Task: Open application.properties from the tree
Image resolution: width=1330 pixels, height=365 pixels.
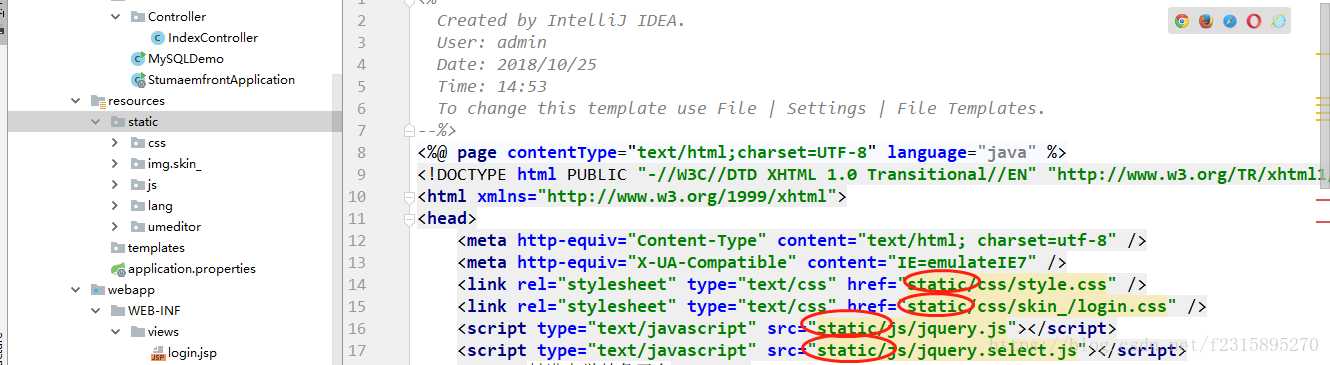Action: (x=192, y=269)
